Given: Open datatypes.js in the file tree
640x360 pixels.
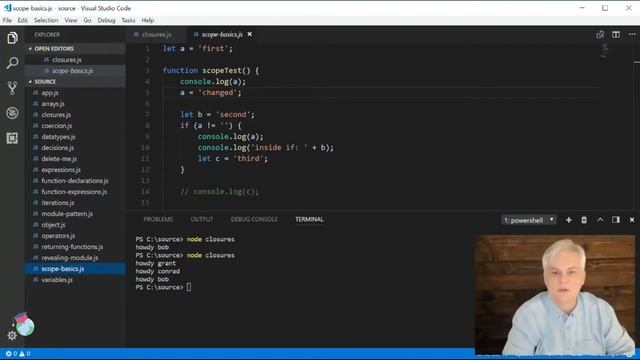Looking at the screenshot, I should [x=76, y=137].
